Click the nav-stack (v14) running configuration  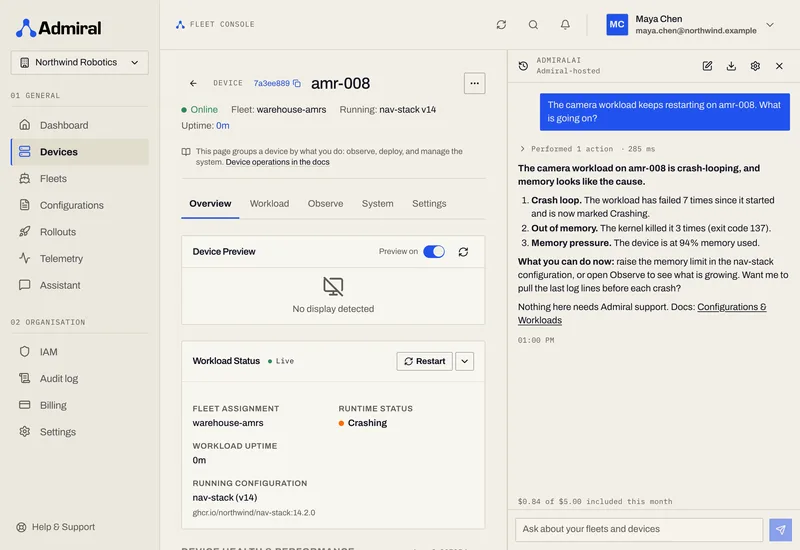(225, 497)
